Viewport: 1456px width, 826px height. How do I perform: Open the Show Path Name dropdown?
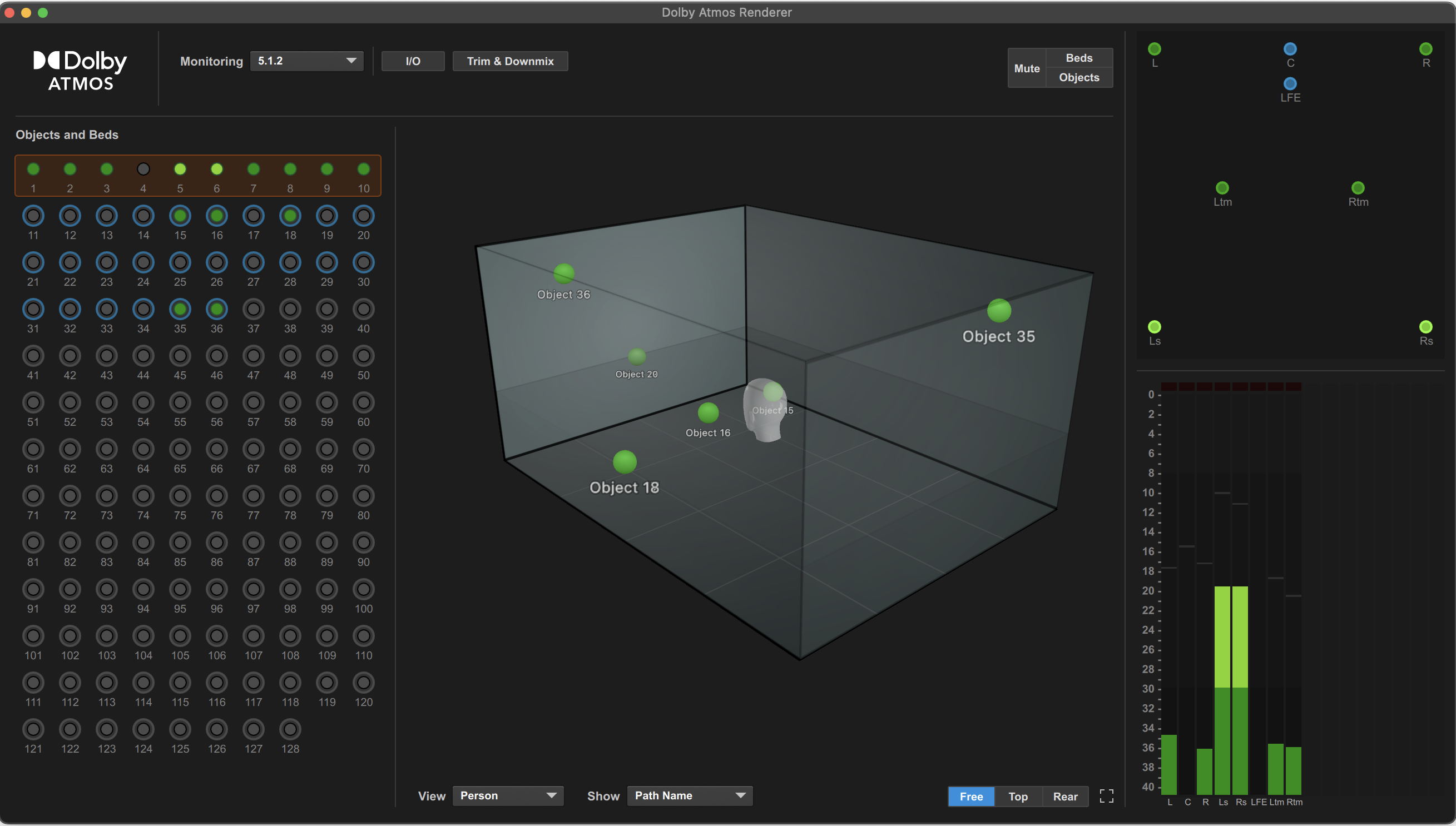690,796
